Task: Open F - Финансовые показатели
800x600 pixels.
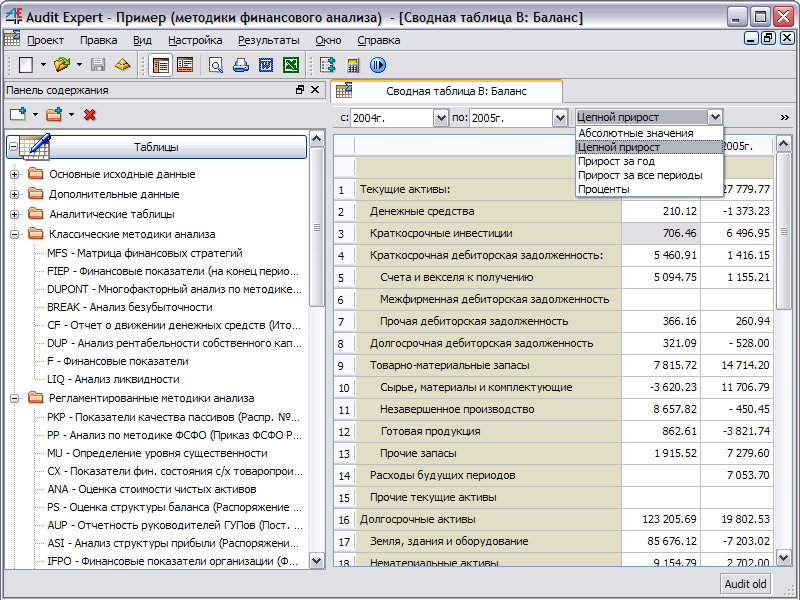Action: 117,361
